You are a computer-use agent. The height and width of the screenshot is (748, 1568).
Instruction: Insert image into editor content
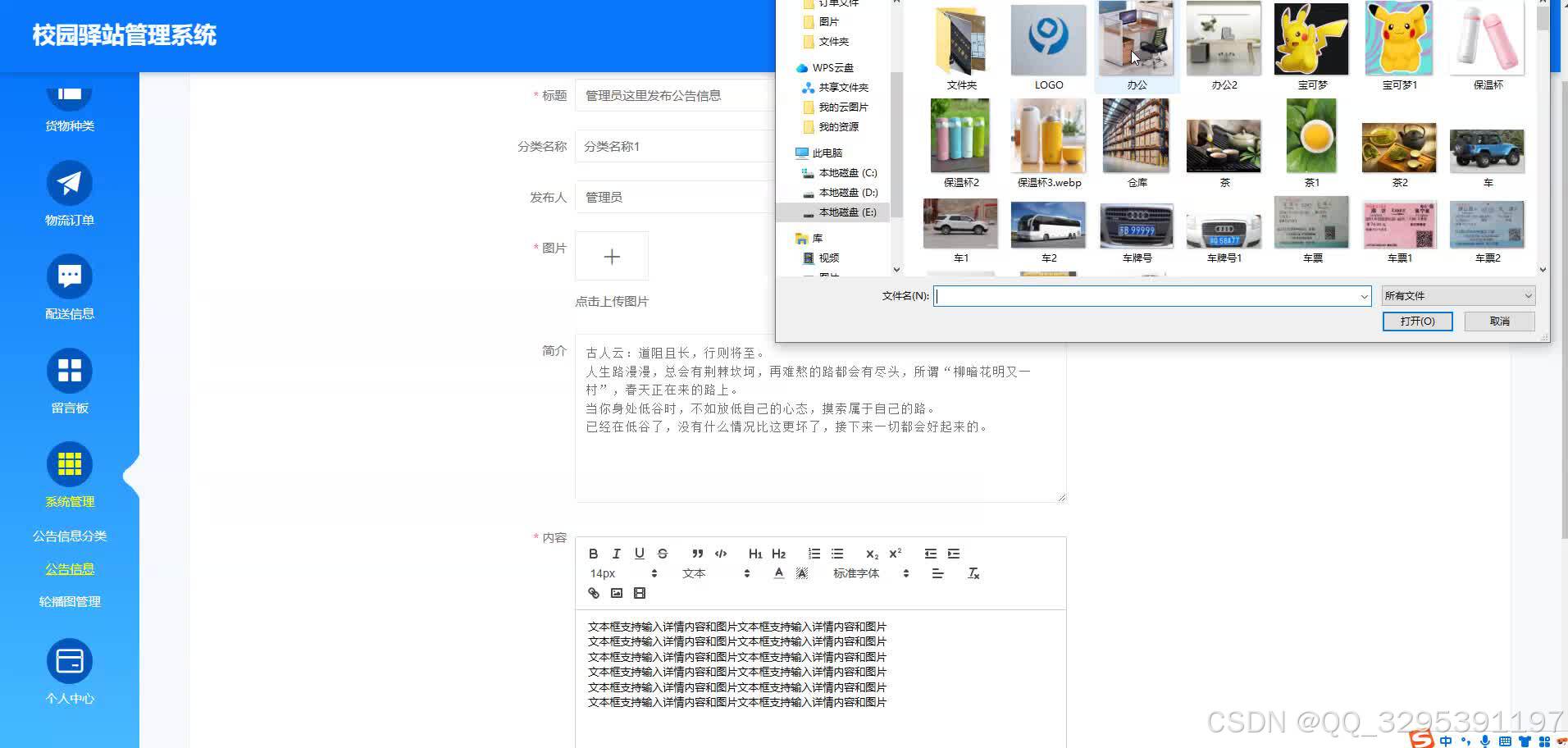click(x=617, y=593)
